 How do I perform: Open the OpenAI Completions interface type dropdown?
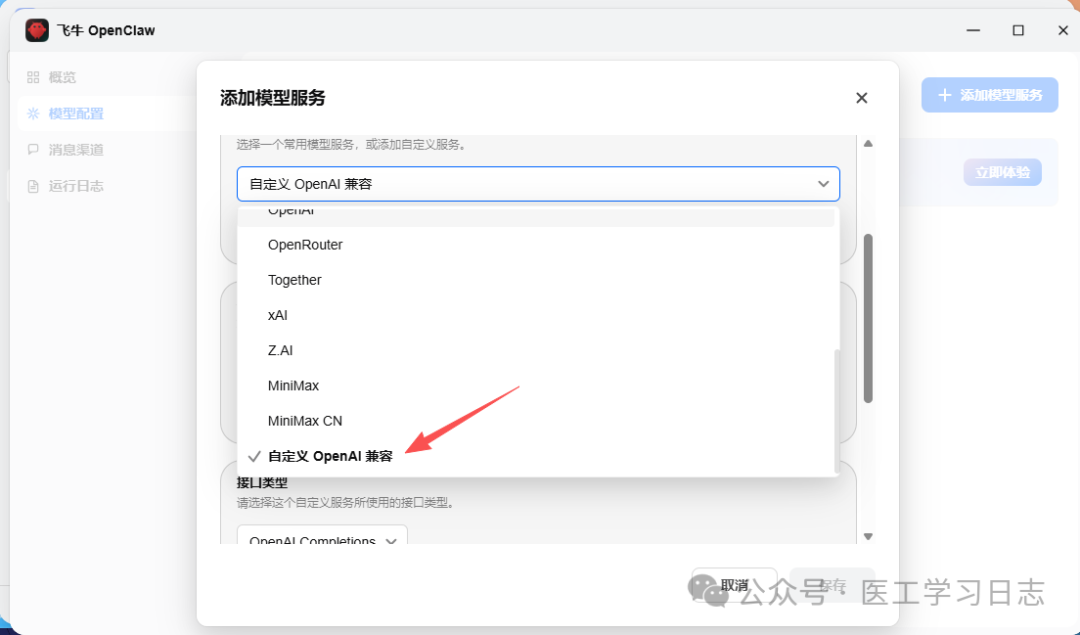(x=322, y=535)
